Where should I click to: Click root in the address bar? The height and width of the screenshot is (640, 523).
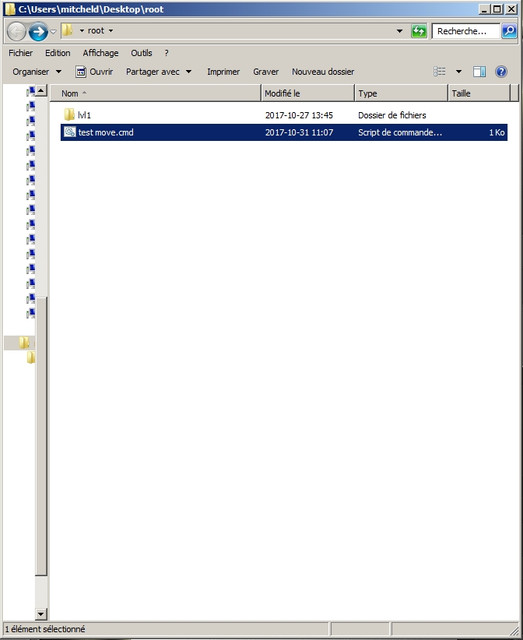tap(96, 31)
